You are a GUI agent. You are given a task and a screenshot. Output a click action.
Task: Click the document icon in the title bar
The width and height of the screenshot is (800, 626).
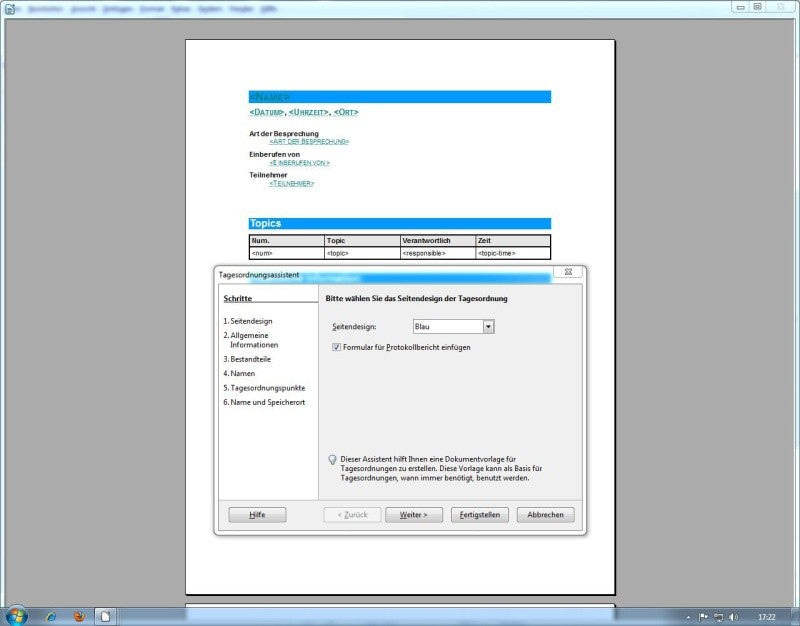tap(10, 9)
